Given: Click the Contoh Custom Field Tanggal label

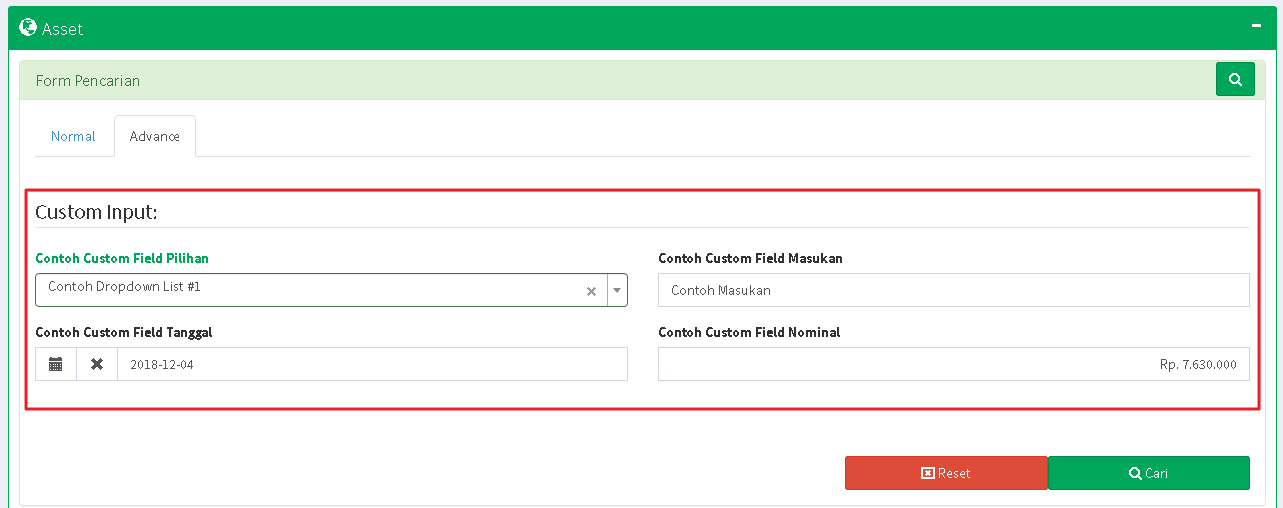Looking at the screenshot, I should [124, 332].
